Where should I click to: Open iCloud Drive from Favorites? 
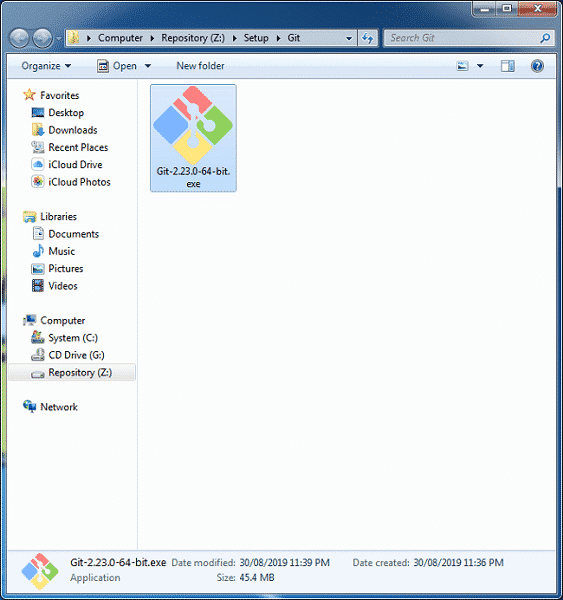pyautogui.click(x=75, y=165)
